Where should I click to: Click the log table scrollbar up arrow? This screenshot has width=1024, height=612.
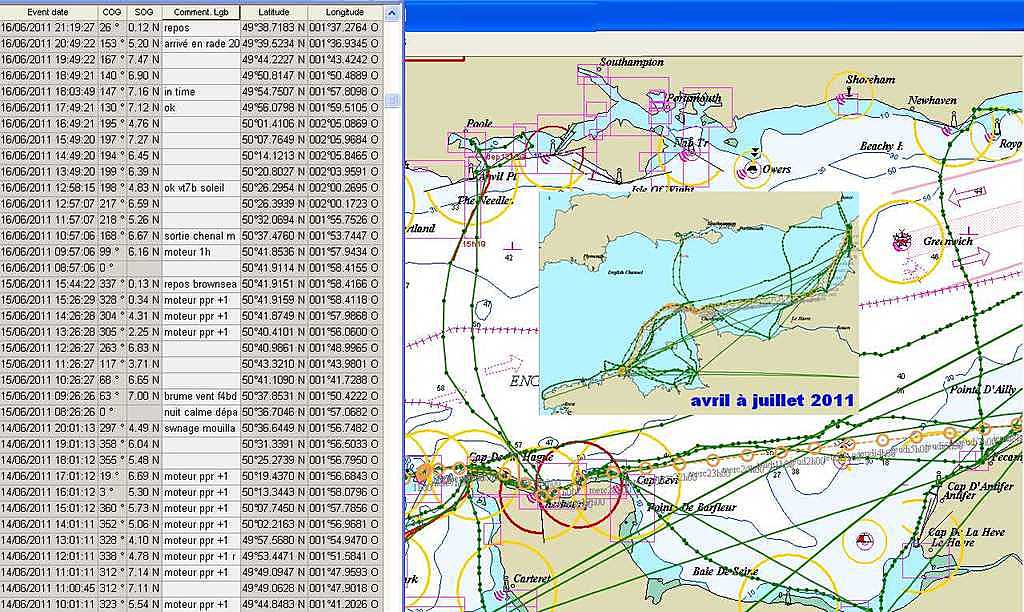click(392, 12)
